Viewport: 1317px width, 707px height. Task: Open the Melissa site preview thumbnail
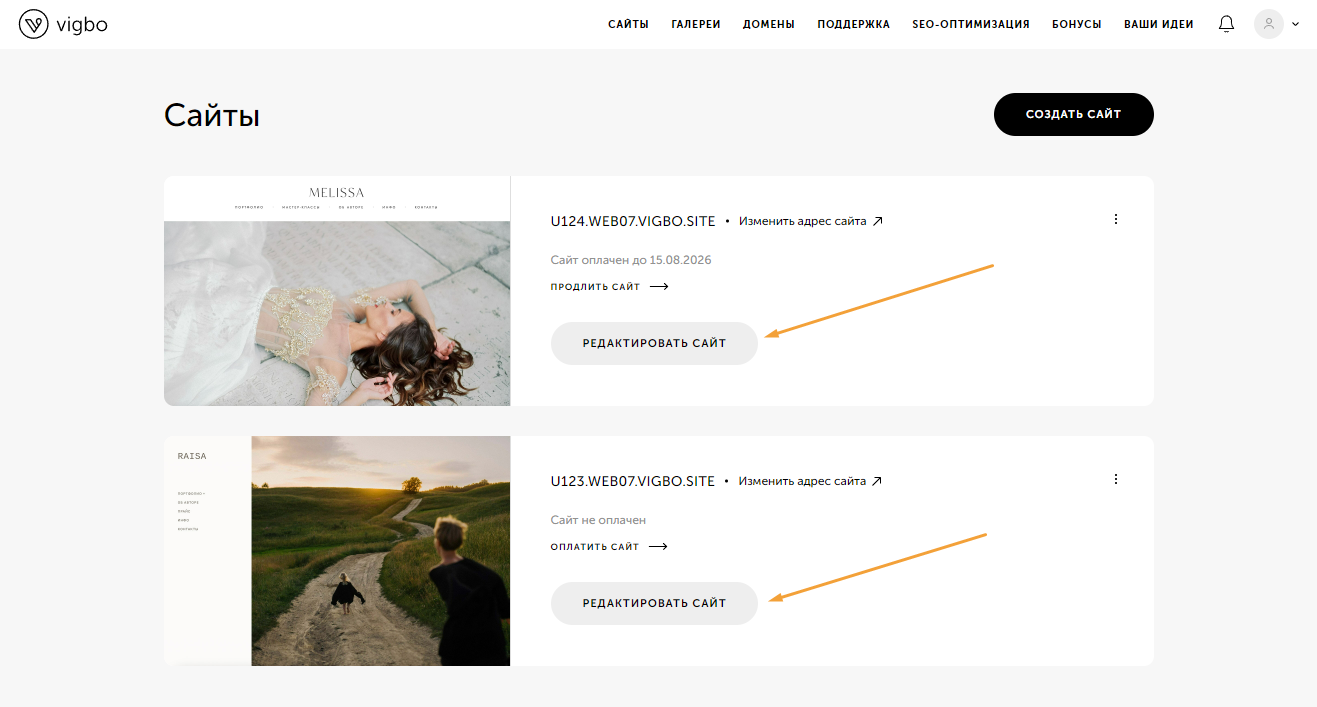337,291
